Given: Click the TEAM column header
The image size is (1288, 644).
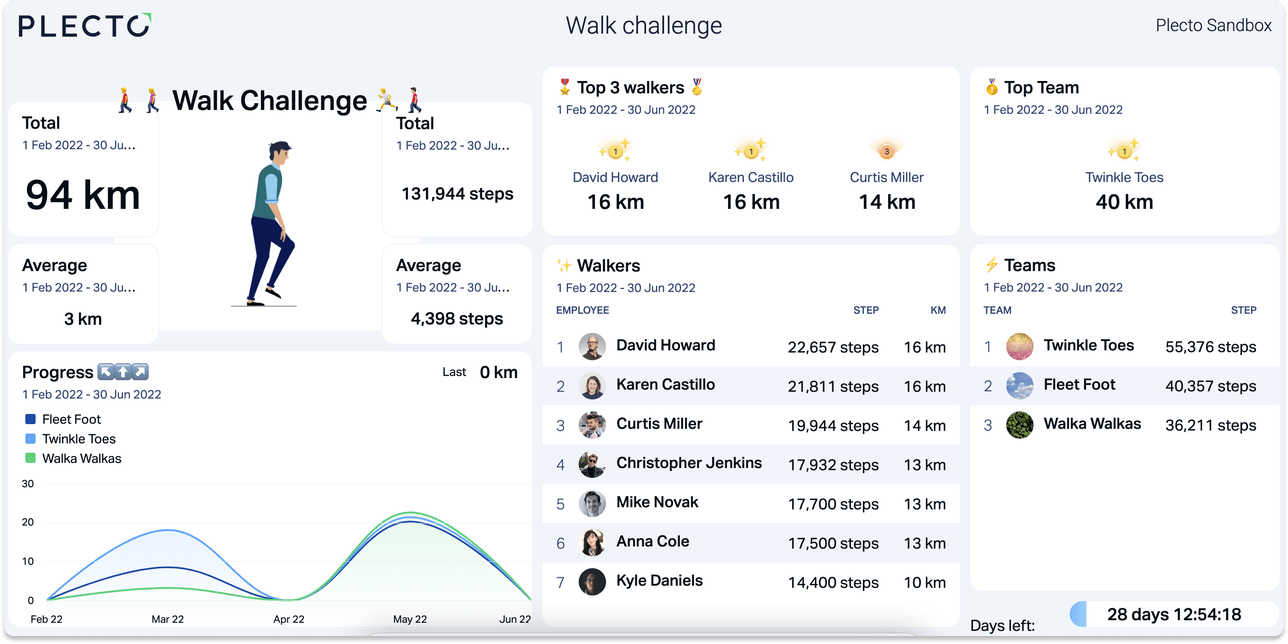Looking at the screenshot, I should 998,310.
